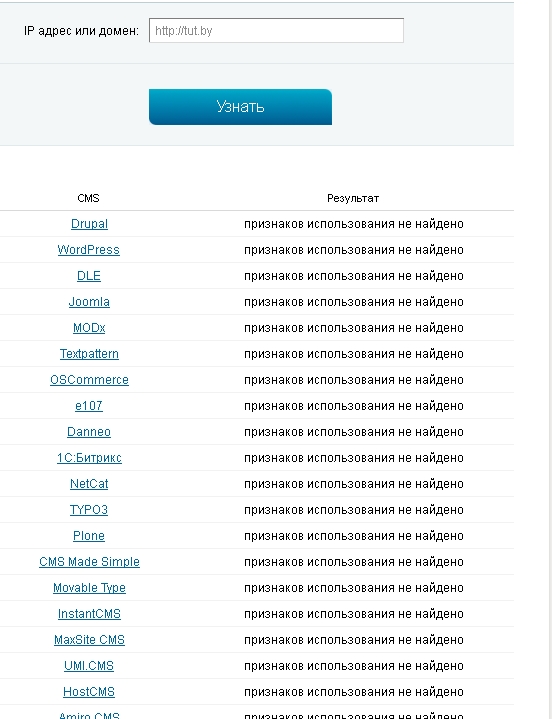Open the TYPO3 link
Screen dimensions: 552x719
pos(88,509)
